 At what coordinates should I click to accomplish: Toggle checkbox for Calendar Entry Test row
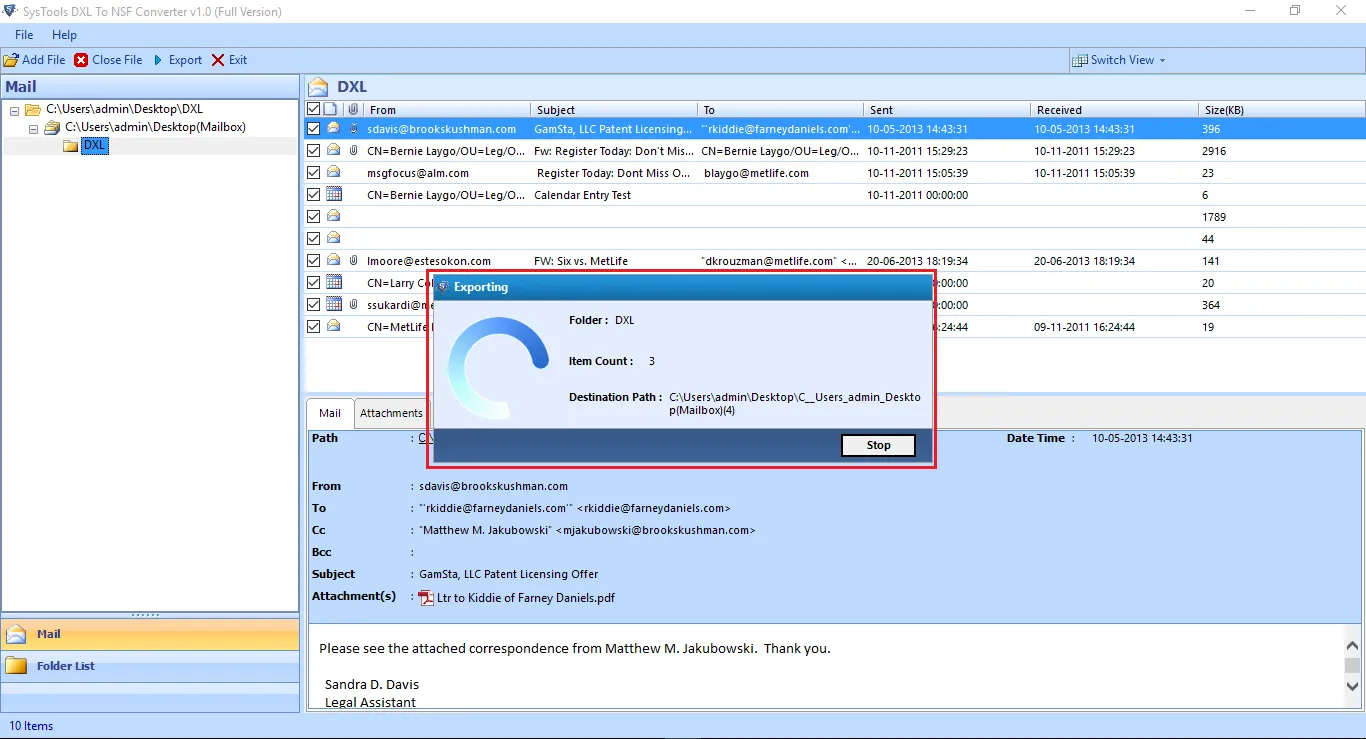(x=314, y=195)
